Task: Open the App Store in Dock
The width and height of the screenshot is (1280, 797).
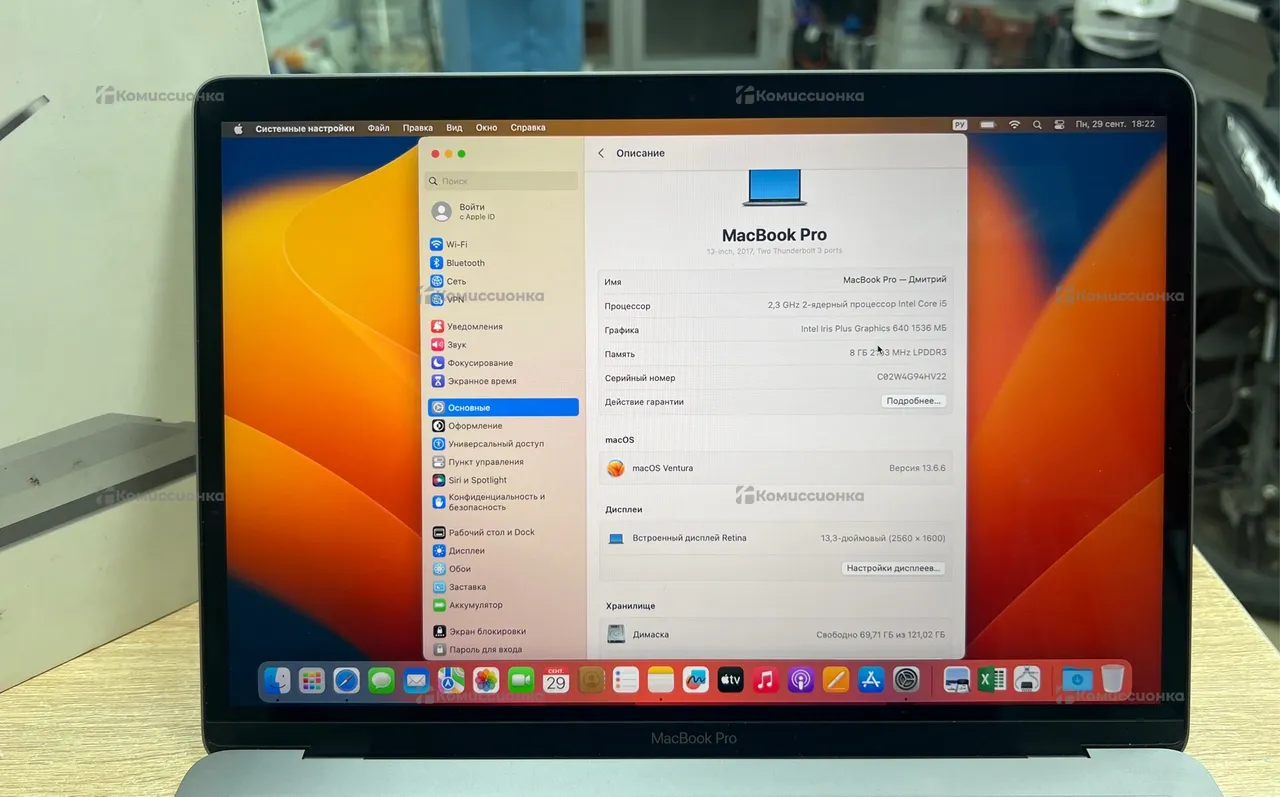Action: (871, 681)
